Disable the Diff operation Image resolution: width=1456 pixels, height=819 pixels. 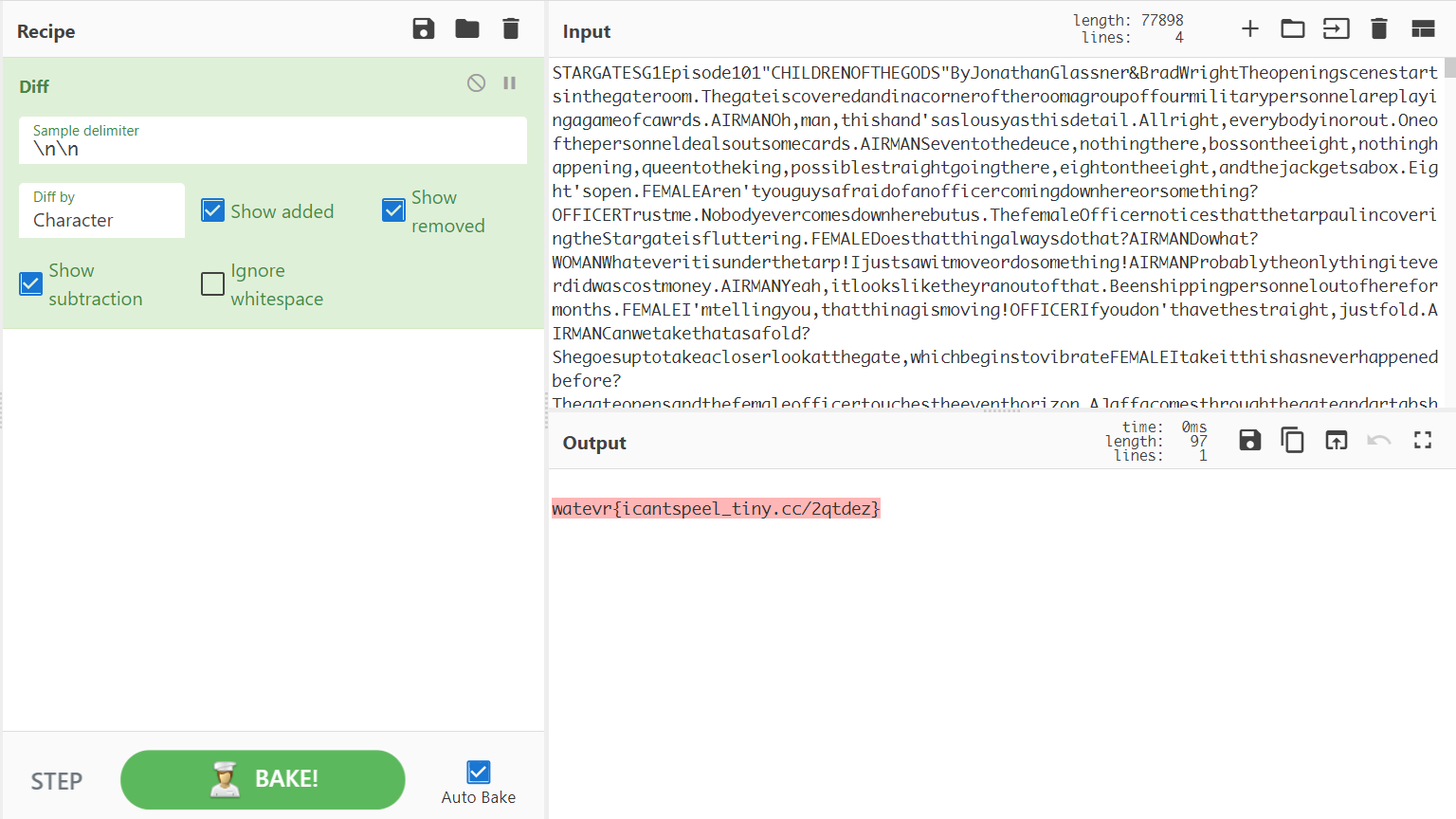tap(476, 83)
